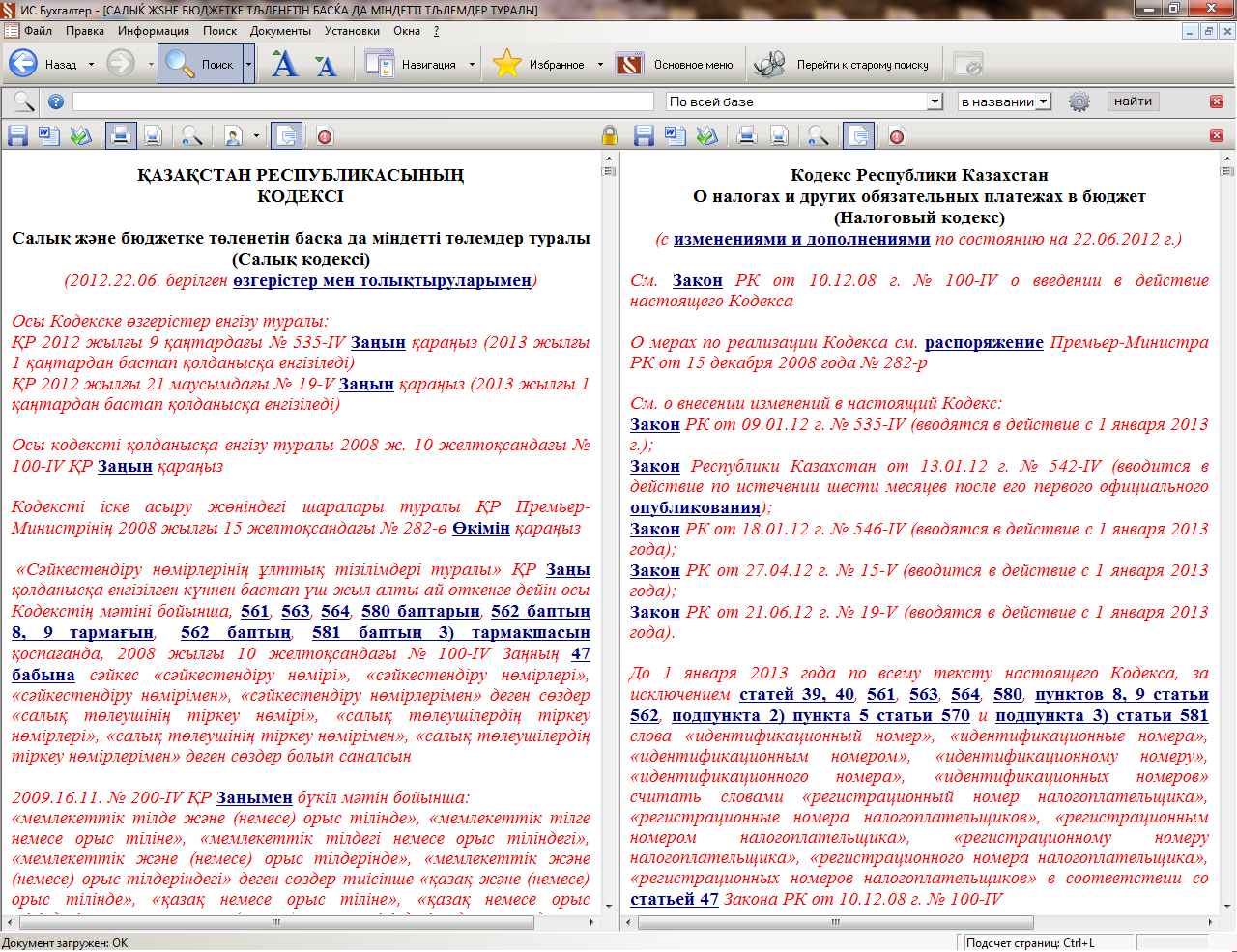This screenshot has height=952, width=1237.
Task: Open link изменениями и дополнениями
Action: tap(801, 239)
